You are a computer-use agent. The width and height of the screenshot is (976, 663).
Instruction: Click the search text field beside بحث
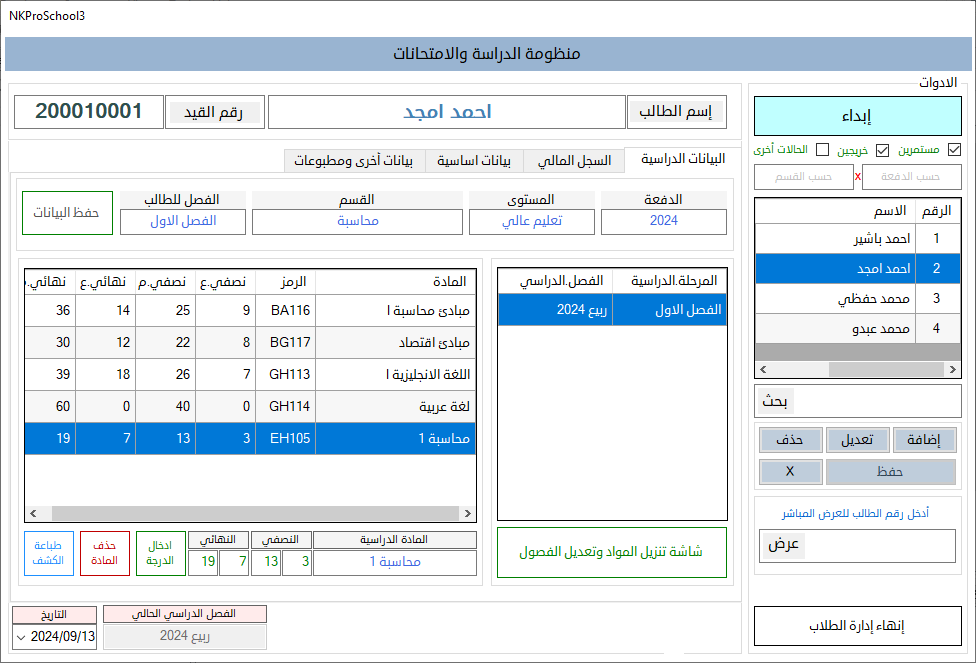pos(876,402)
